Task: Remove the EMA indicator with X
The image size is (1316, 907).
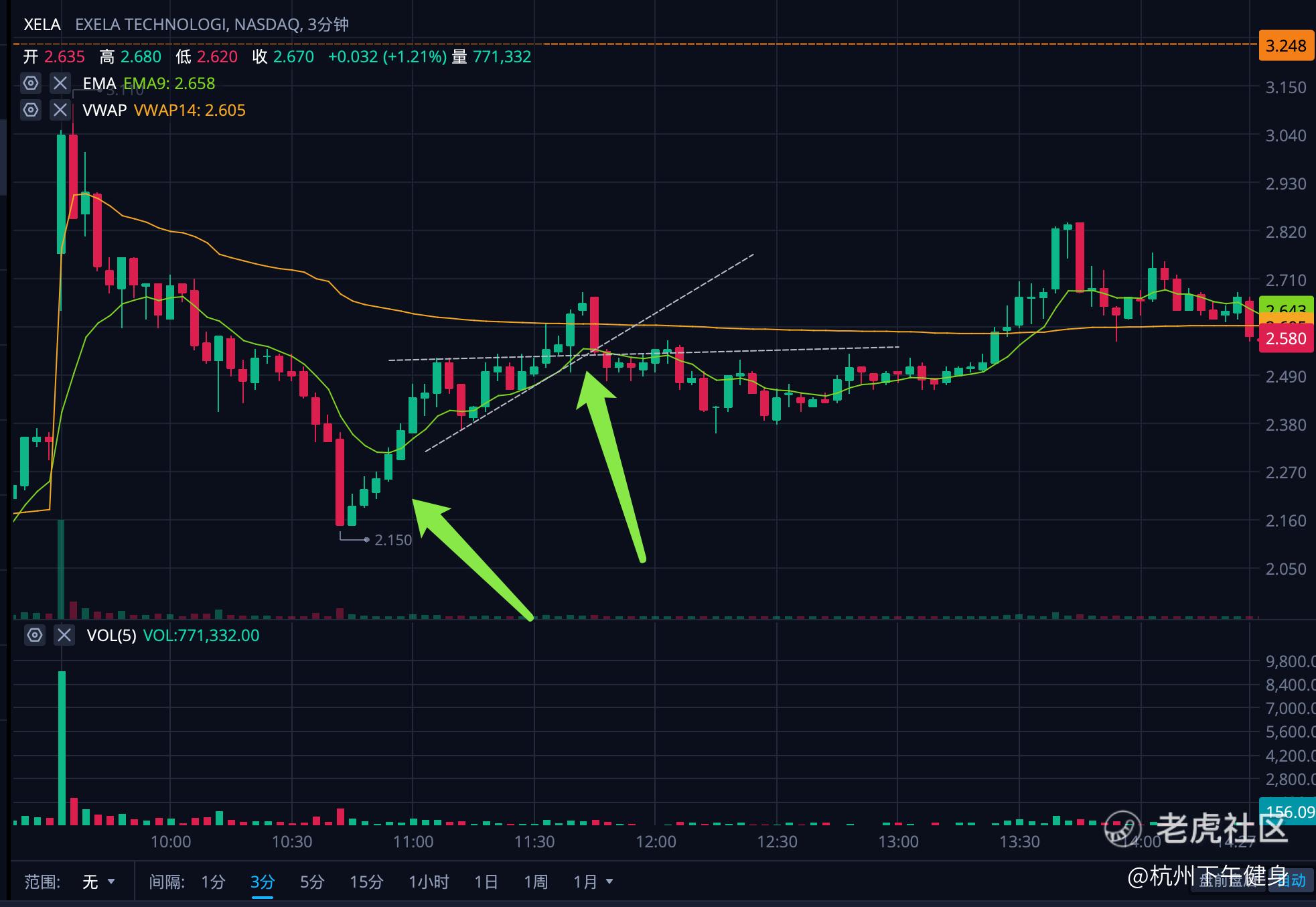Action: point(60,83)
